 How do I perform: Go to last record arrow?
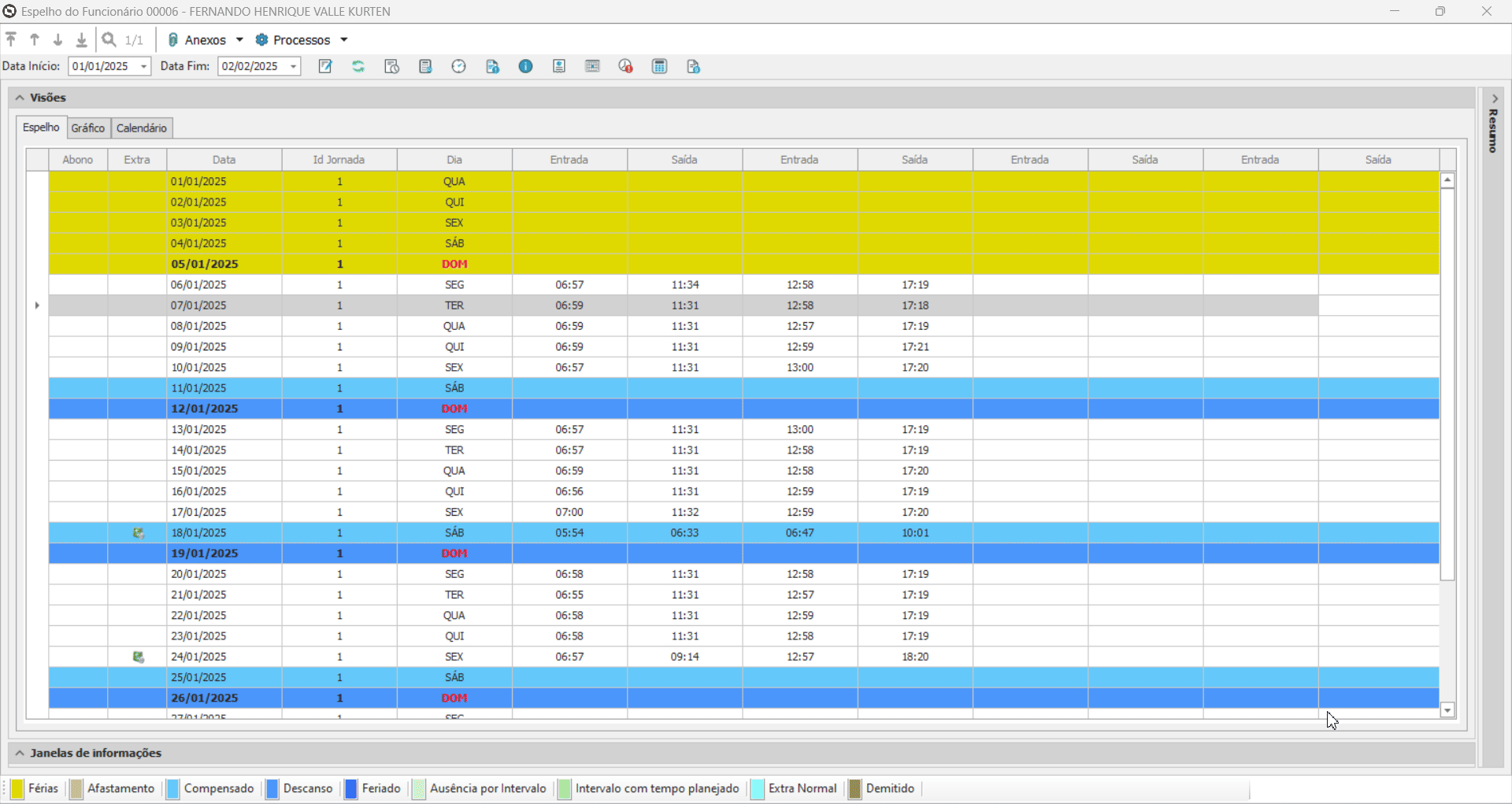pos(81,39)
